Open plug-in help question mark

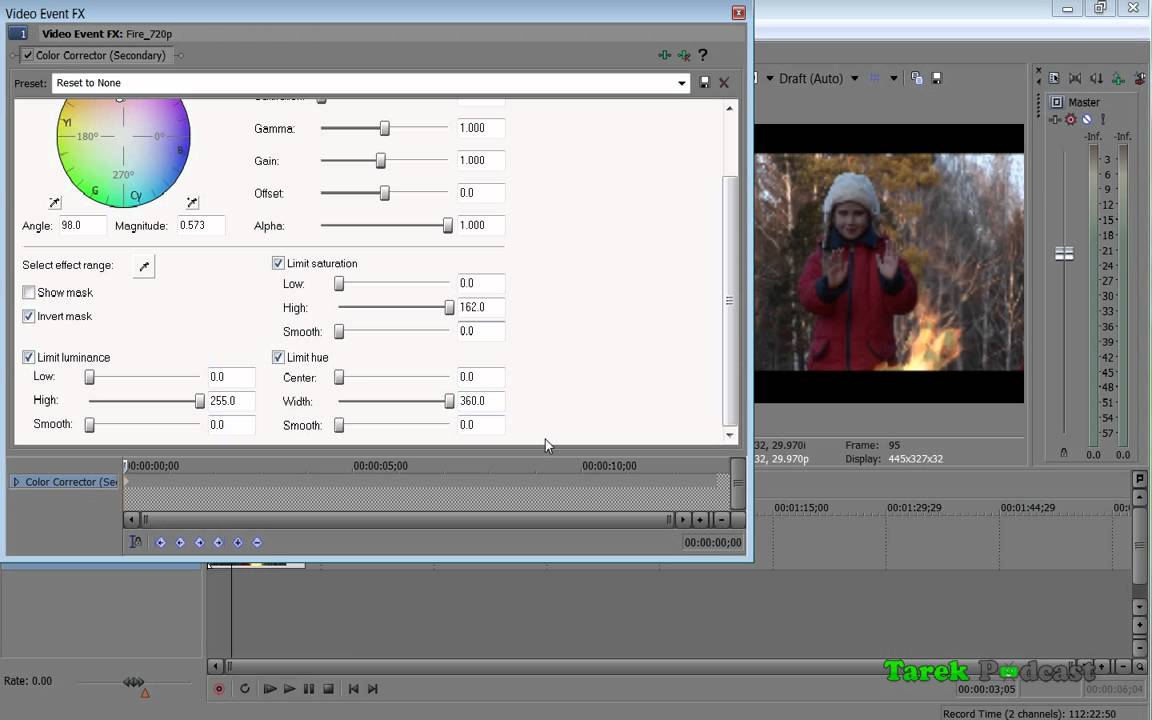[703, 55]
